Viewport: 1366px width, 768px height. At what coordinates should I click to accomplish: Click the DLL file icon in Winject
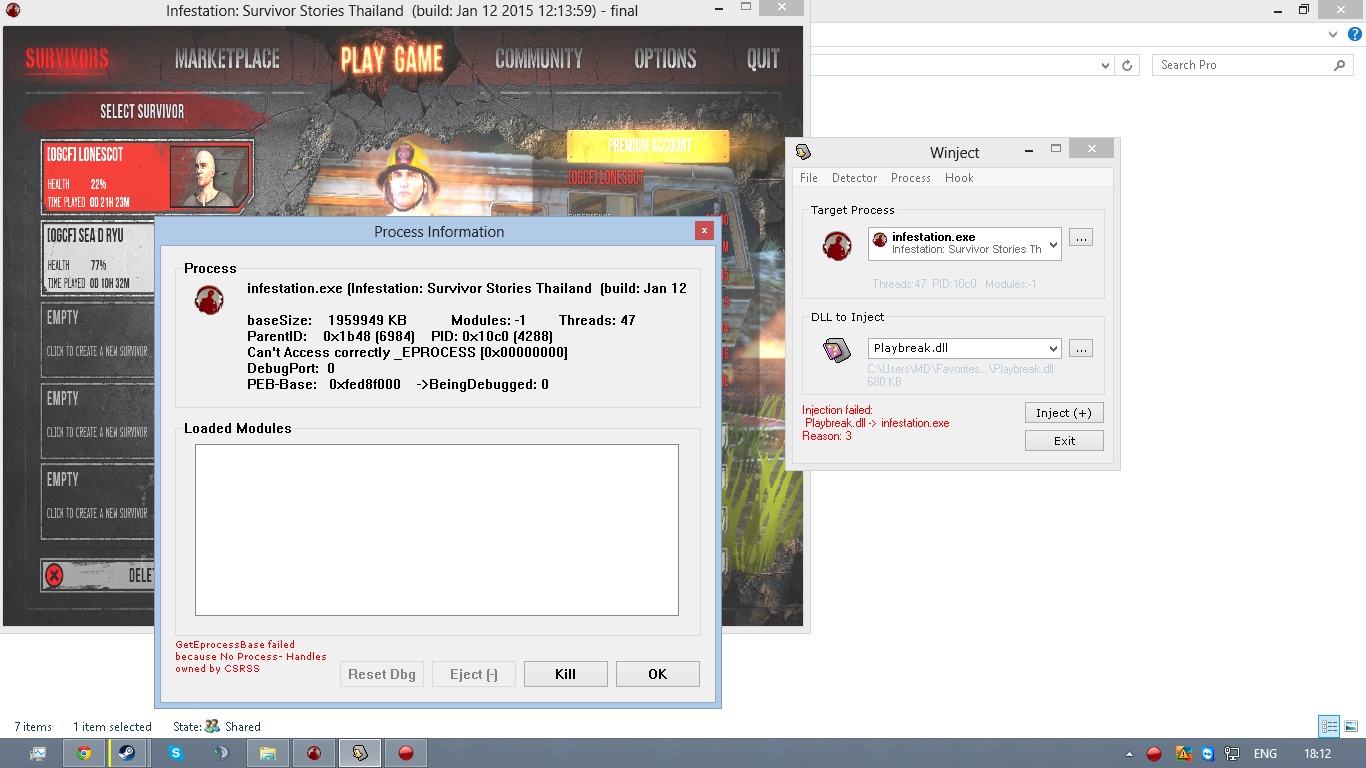[x=836, y=350]
